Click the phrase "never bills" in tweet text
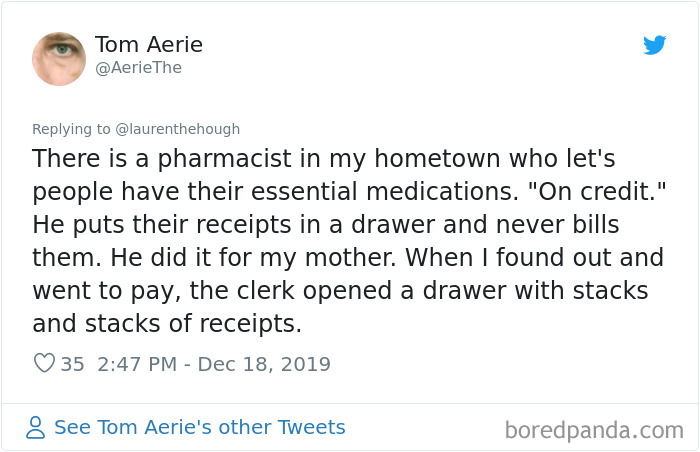This screenshot has height=452, width=700. click(x=558, y=224)
